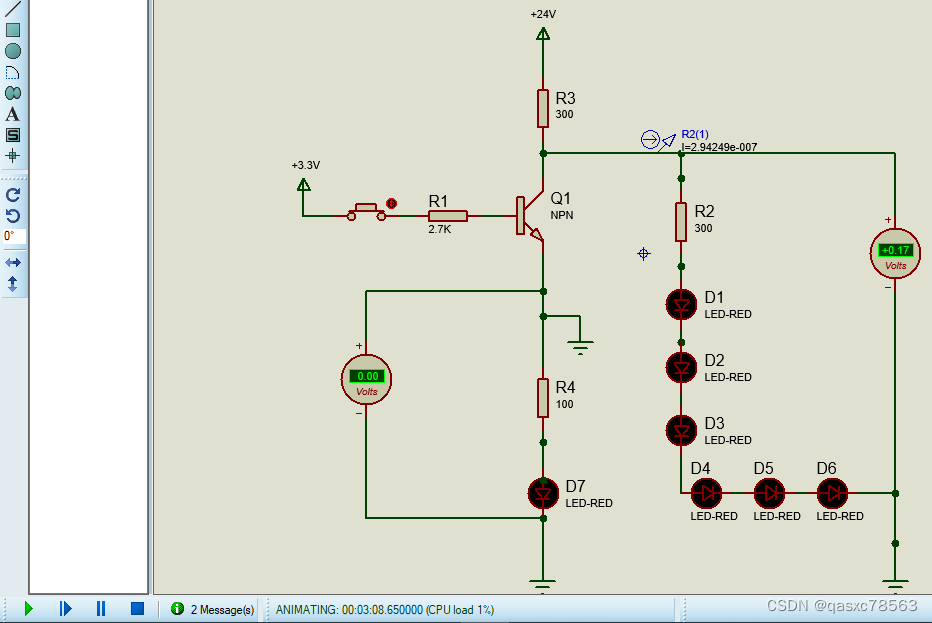Select LED D5
This screenshot has width=932, height=623.
pos(770,493)
